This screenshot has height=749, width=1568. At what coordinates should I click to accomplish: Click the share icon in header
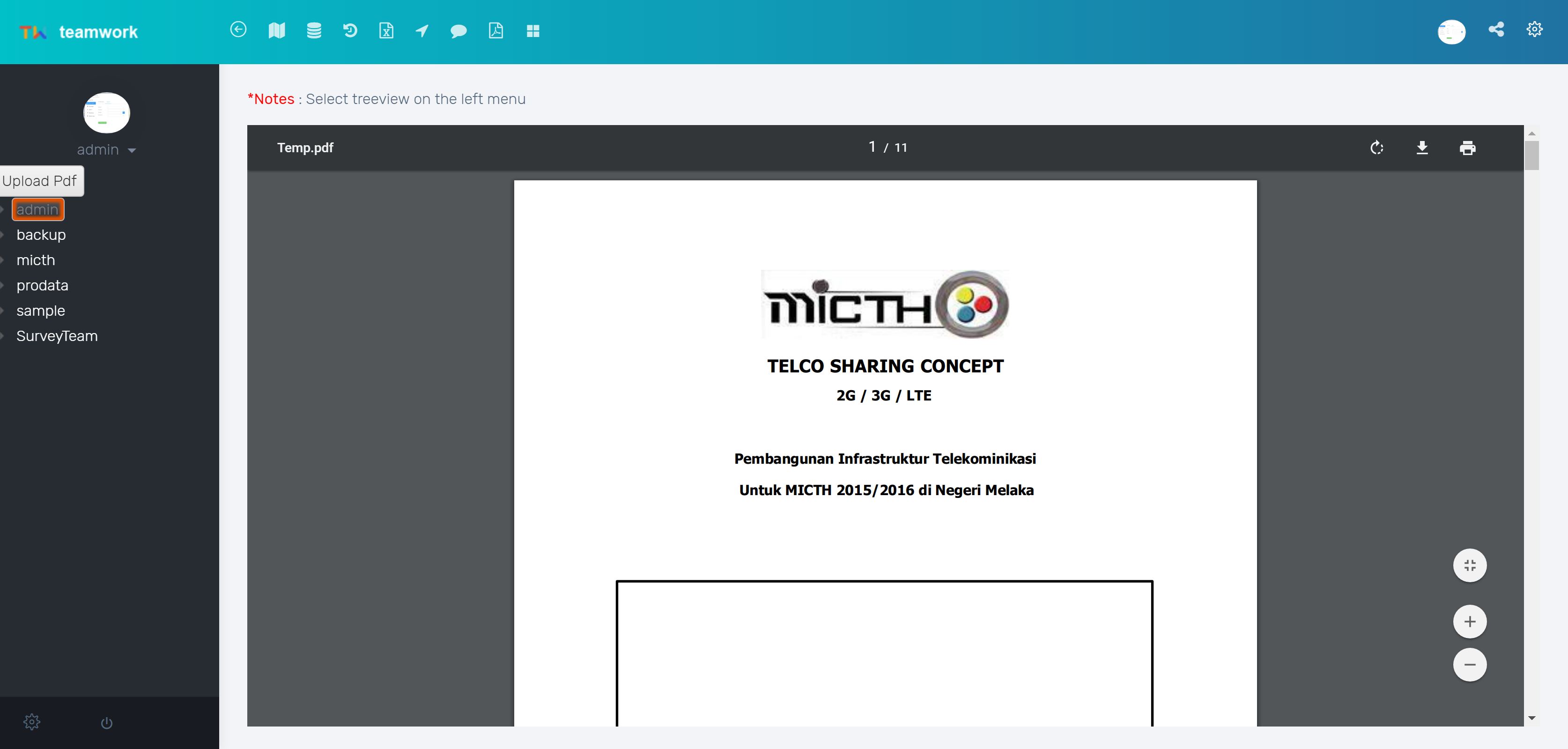coord(1495,29)
